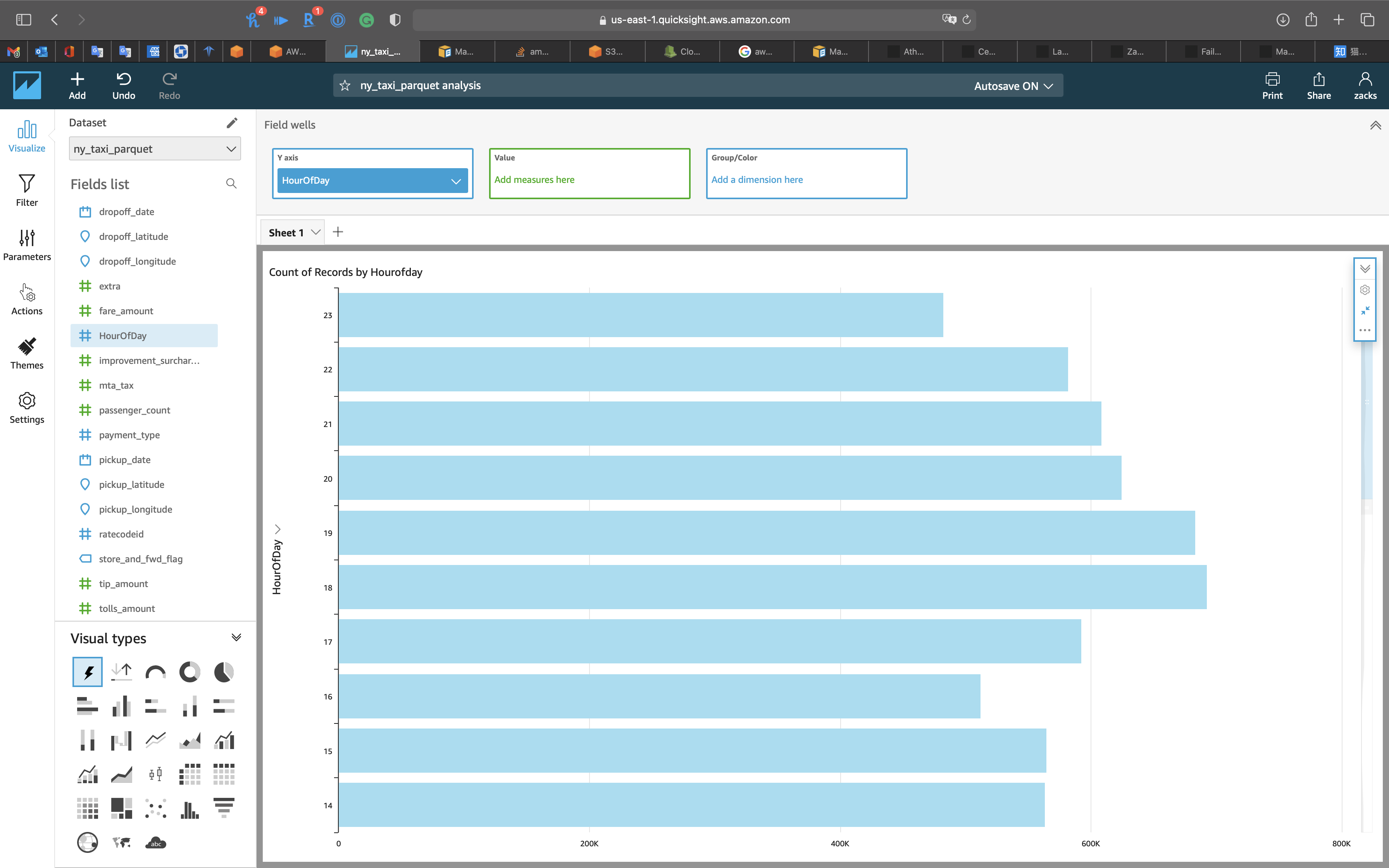Select the donut chart visual type
The width and height of the screenshot is (1389, 868).
pos(190,672)
